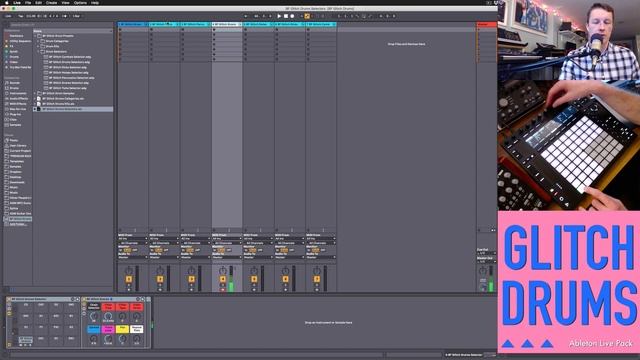Image resolution: width=640 pixels, height=360 pixels.
Task: Click the Tap tempo button
Action: [20, 16]
